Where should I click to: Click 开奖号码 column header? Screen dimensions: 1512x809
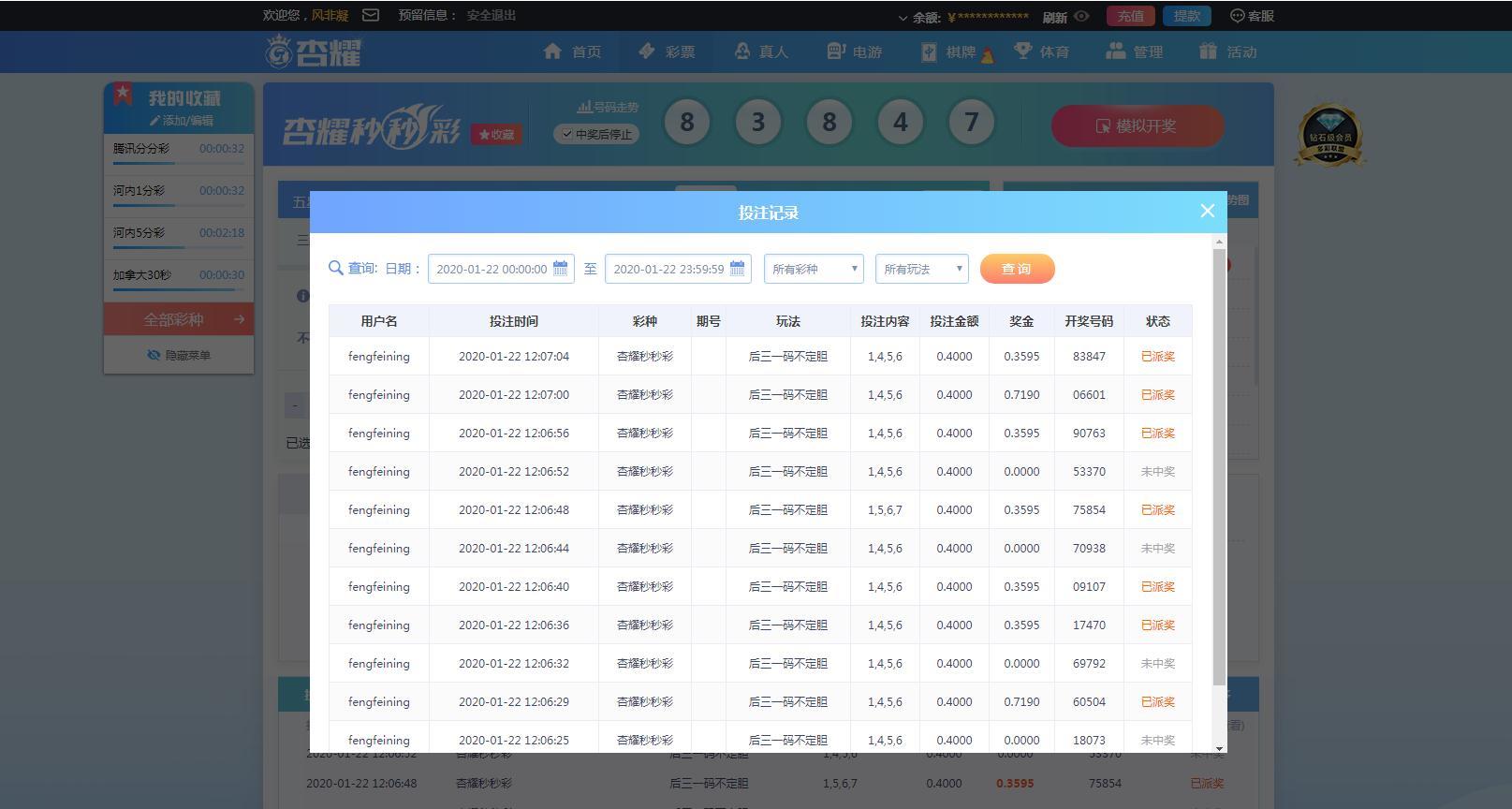point(1089,321)
